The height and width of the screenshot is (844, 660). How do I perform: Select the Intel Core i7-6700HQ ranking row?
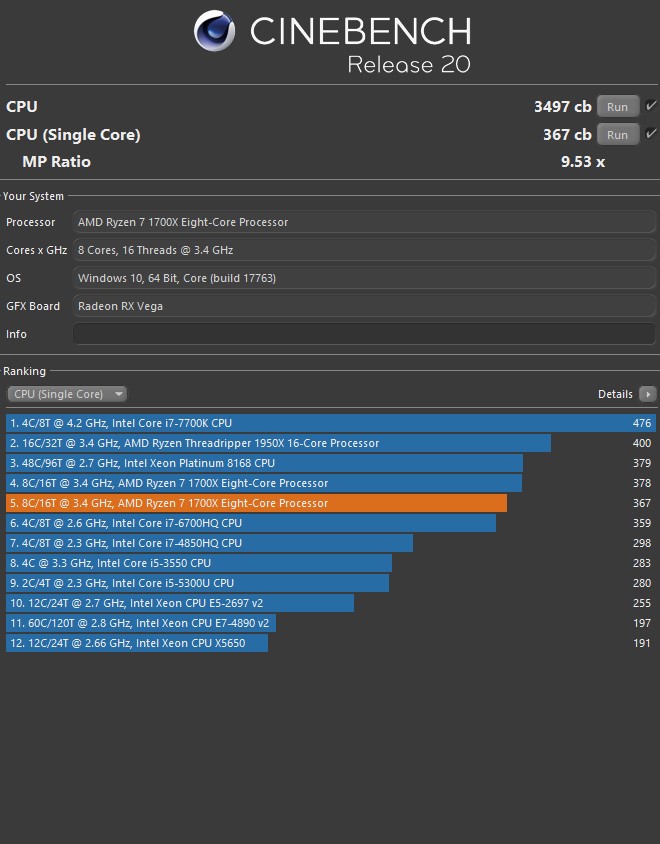pos(331,523)
